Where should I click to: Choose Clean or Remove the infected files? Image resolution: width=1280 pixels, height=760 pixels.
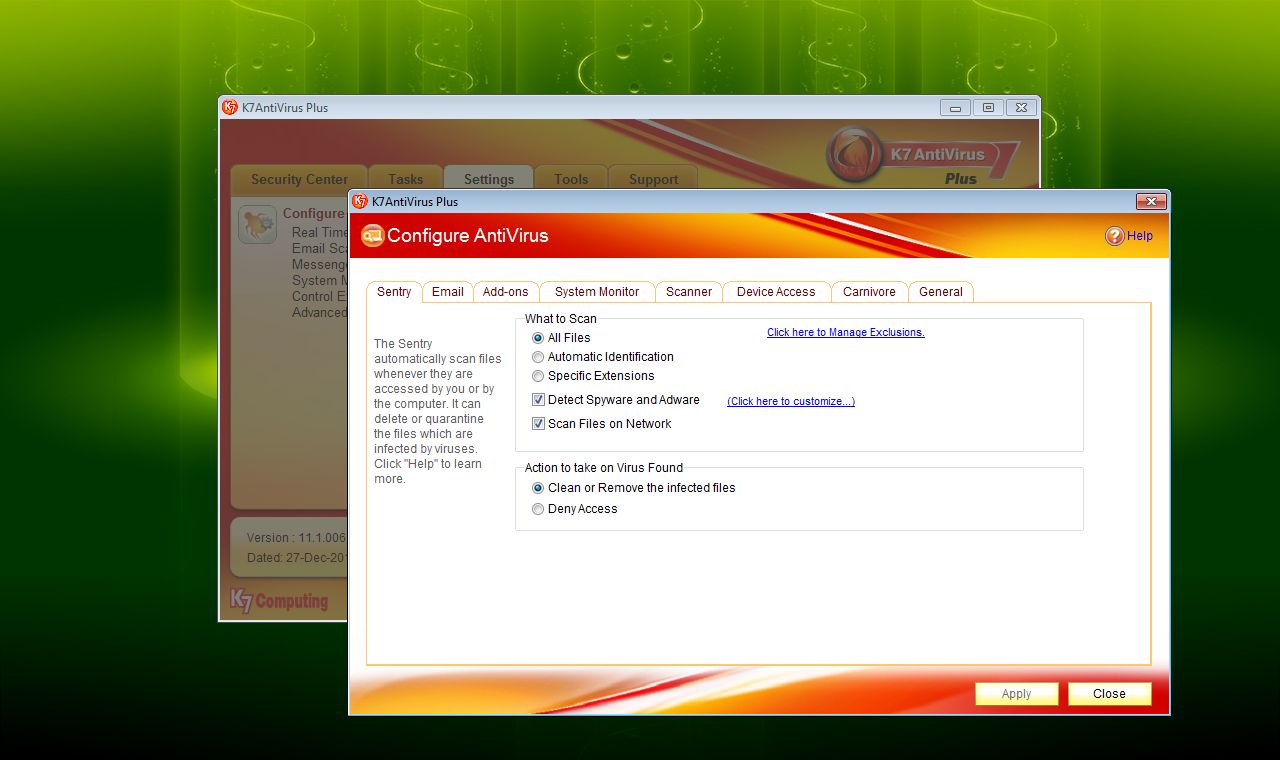(x=538, y=488)
